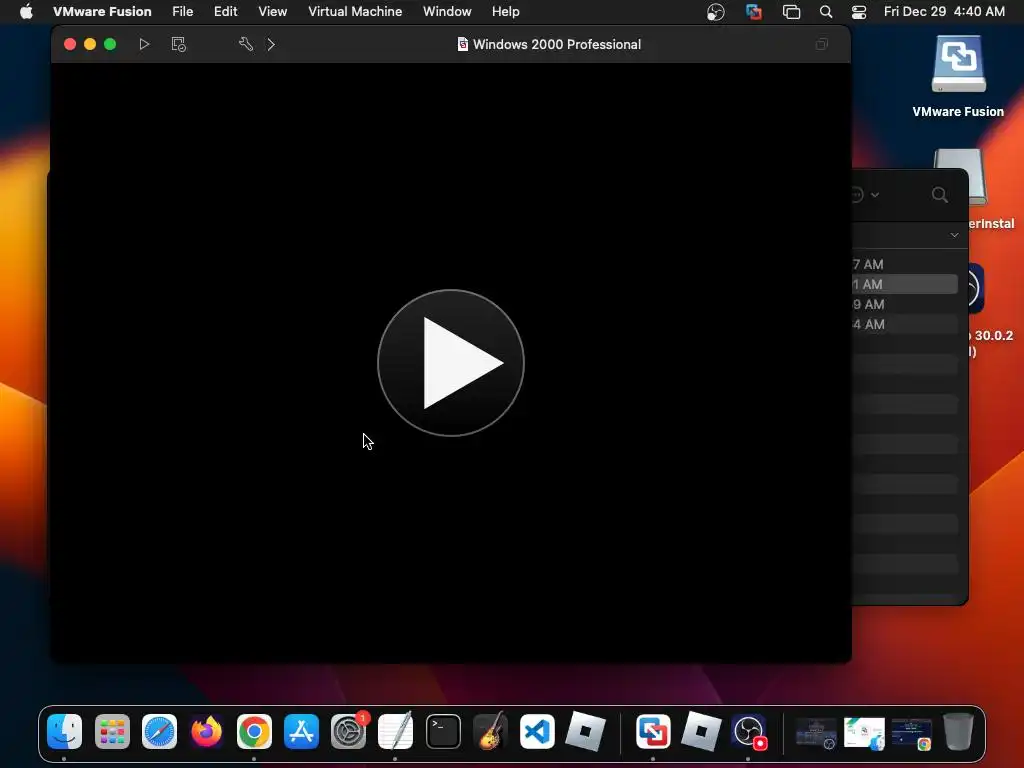Open the Roblox icon beside Visual Studio Code in Dock
1024x768 pixels.
585,731
